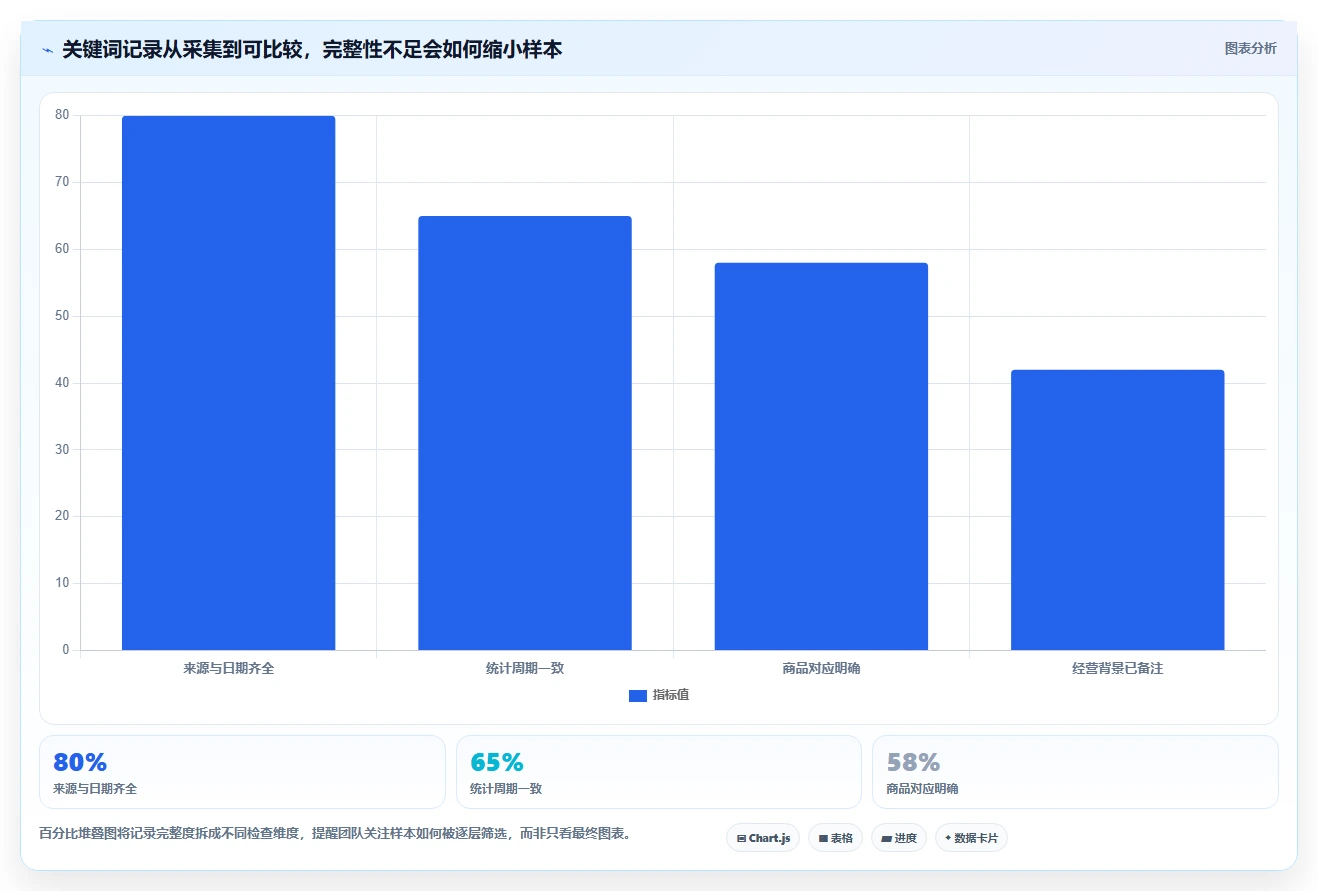Open the 65% 统计周期一致 stat card
Image resolution: width=1318 pixels, height=891 pixels.
tap(658, 772)
